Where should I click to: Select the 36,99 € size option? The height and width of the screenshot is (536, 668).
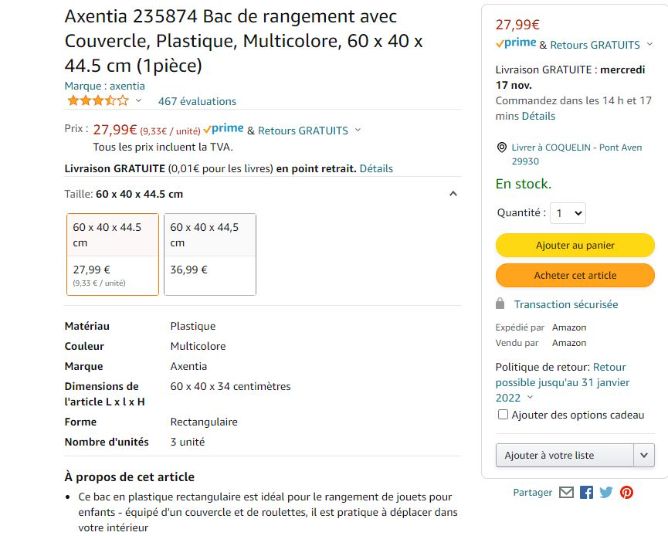click(x=210, y=254)
